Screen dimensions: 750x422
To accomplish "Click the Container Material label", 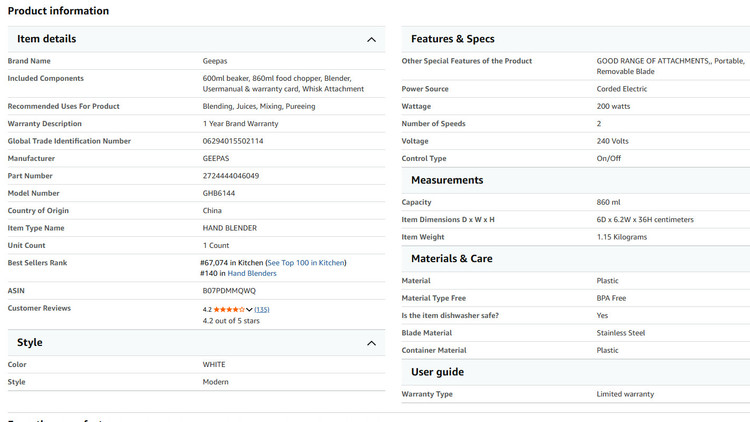I will click(433, 350).
